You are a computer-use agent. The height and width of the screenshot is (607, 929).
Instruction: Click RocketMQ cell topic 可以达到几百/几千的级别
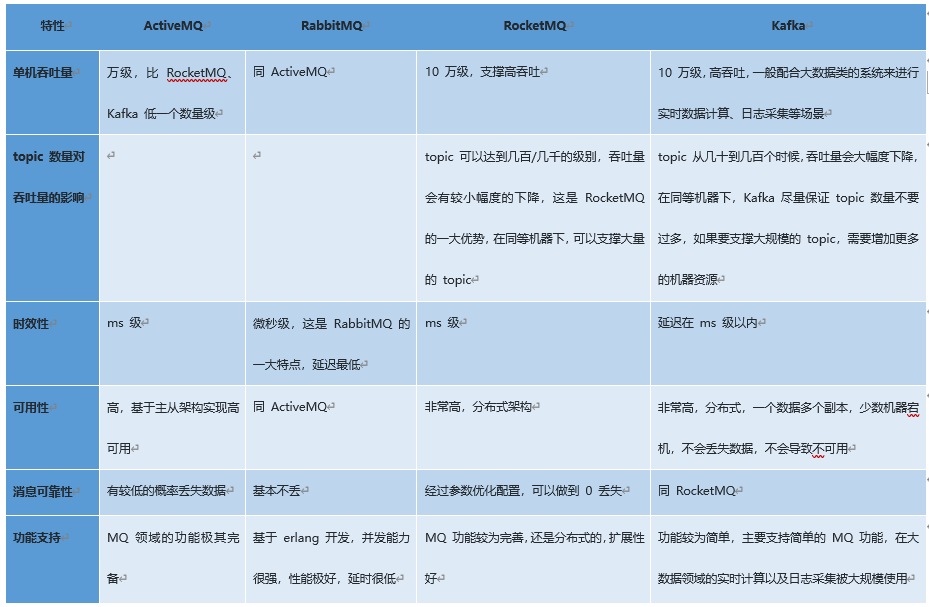(x=534, y=218)
